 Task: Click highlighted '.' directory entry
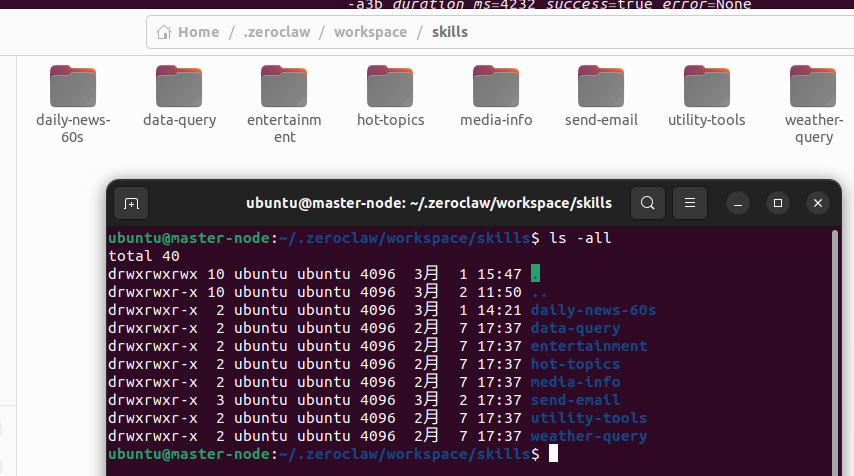click(x=535, y=273)
